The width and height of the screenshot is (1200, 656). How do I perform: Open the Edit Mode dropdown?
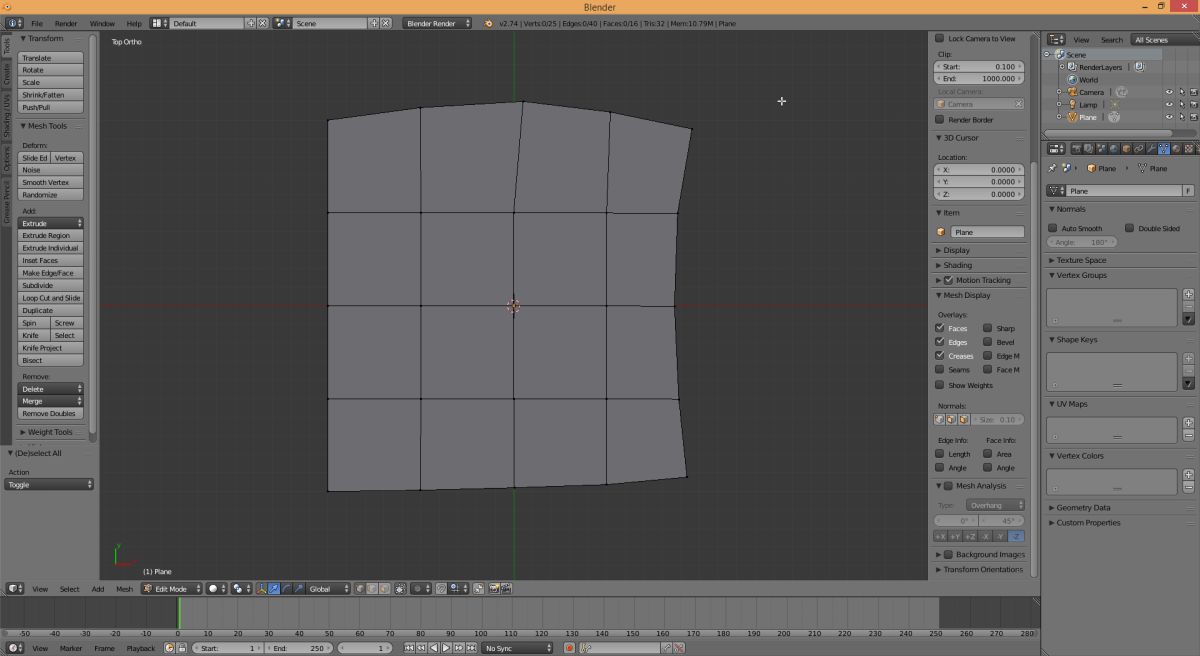[x=172, y=589]
